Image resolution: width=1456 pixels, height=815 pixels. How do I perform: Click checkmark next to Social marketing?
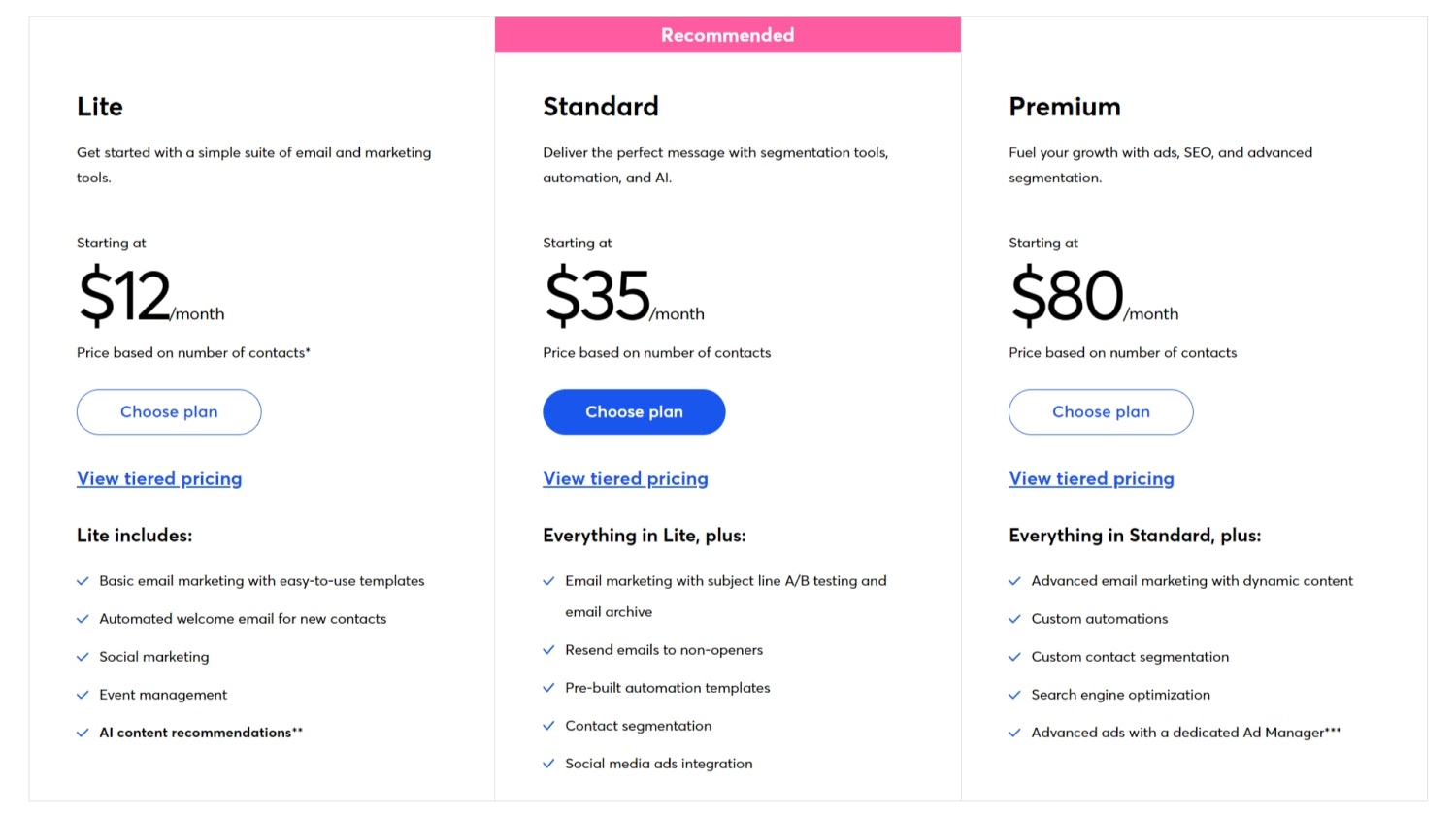[x=83, y=657]
